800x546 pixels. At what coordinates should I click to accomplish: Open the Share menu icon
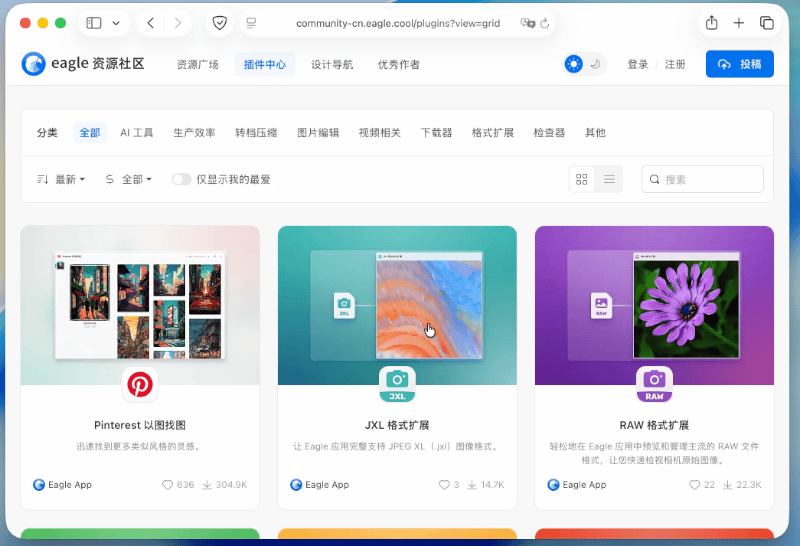712,22
